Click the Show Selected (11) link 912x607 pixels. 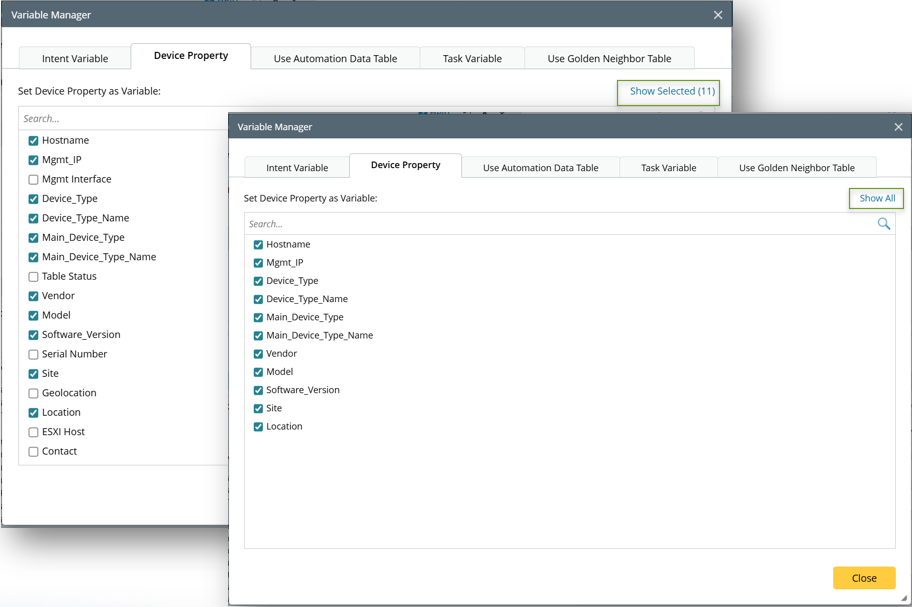(672, 91)
